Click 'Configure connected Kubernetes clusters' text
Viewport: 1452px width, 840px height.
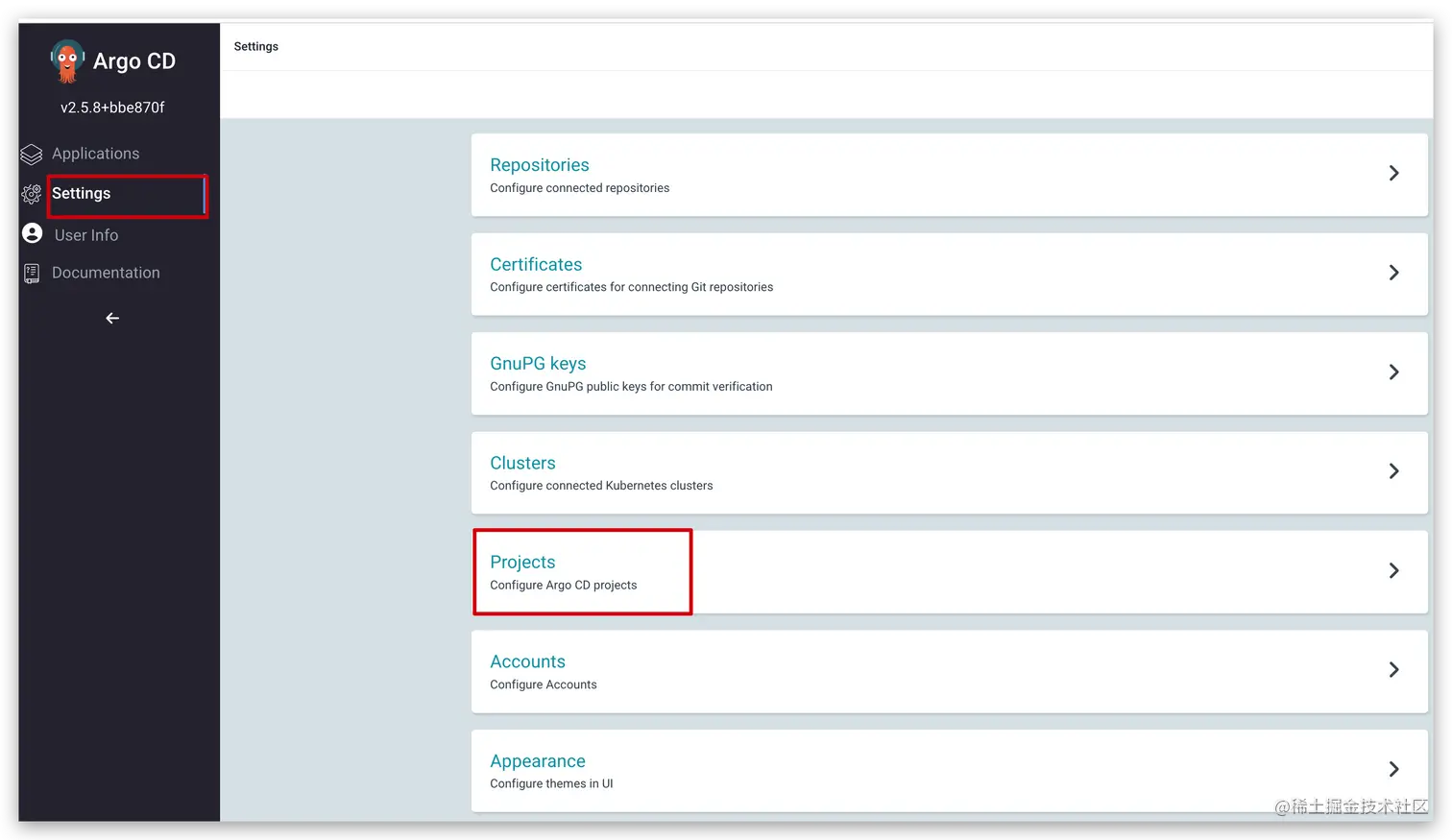[601, 486]
